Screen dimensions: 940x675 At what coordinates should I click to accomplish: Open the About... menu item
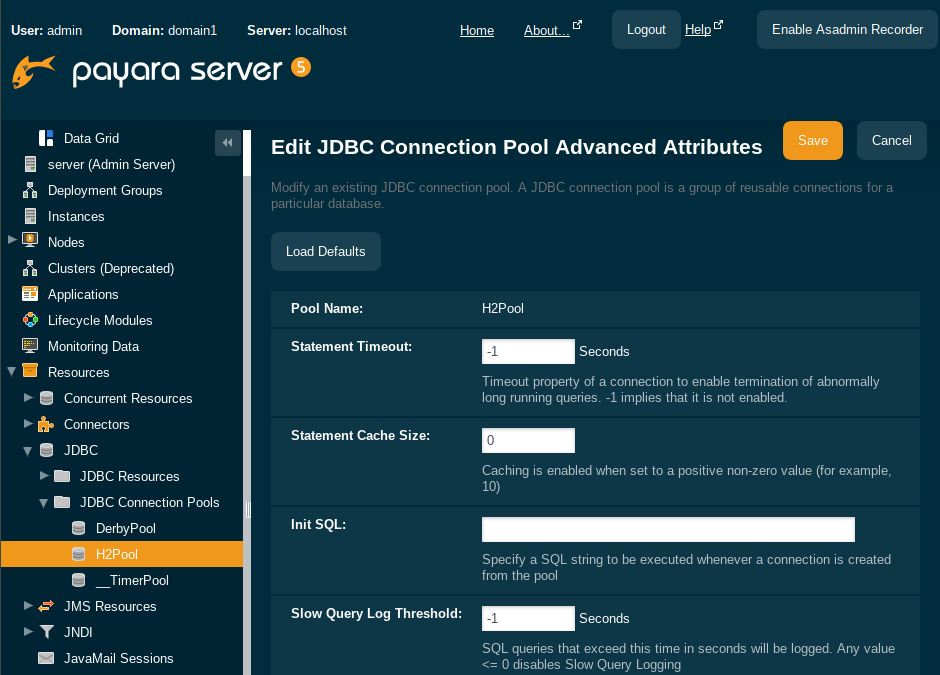click(x=548, y=30)
